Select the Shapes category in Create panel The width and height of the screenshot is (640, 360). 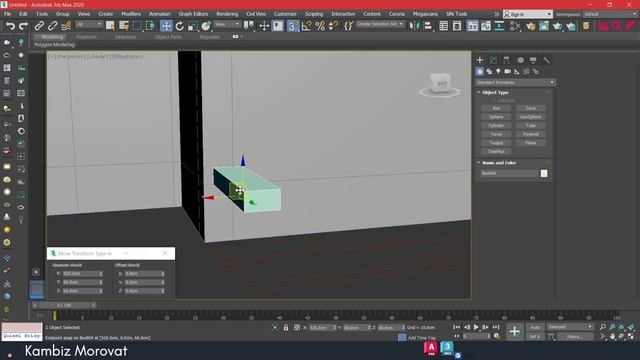click(x=489, y=71)
